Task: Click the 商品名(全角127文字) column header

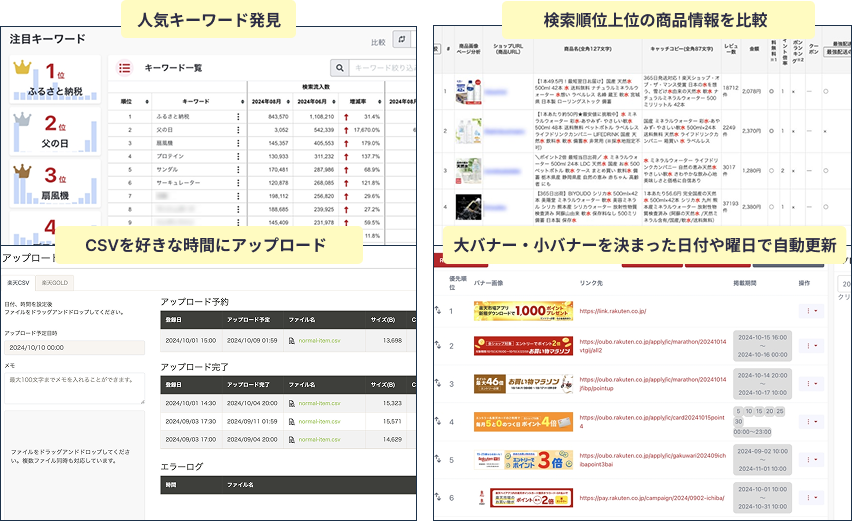Action: tap(588, 49)
